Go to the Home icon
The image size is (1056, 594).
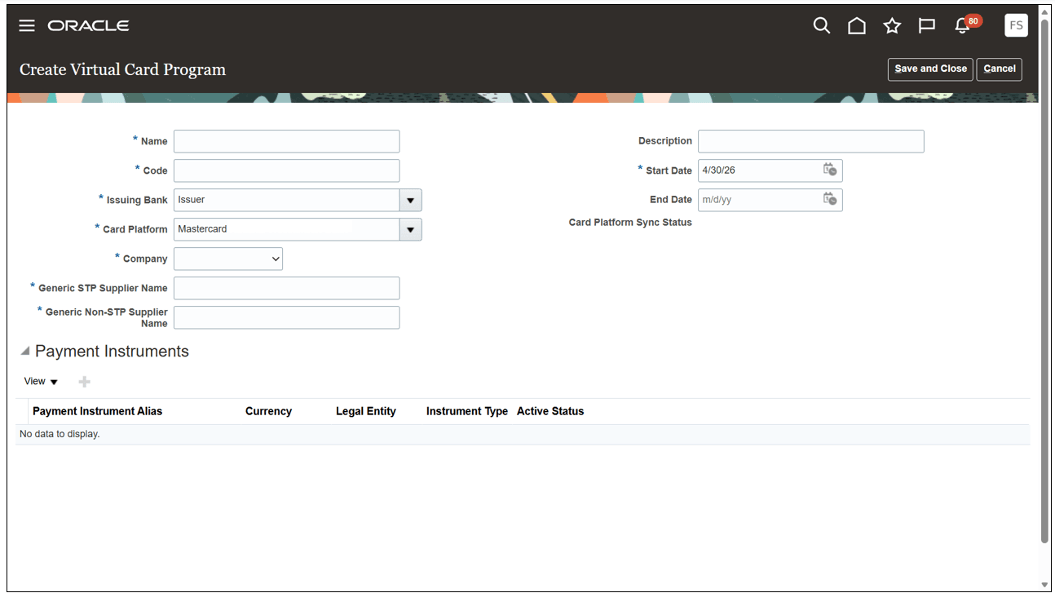pyautogui.click(x=857, y=26)
